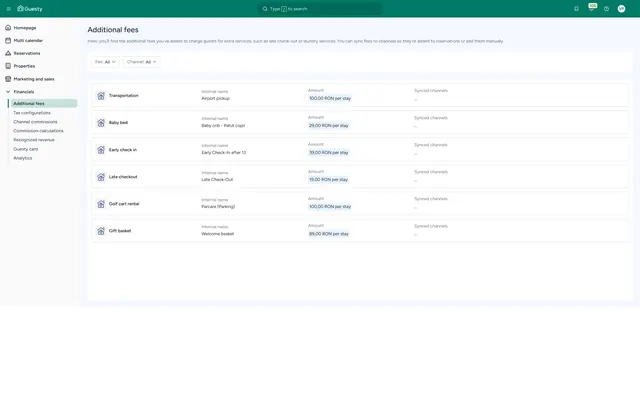The height and width of the screenshot is (400, 640).
Task: Focus the top search field
Action: [x=321, y=9]
